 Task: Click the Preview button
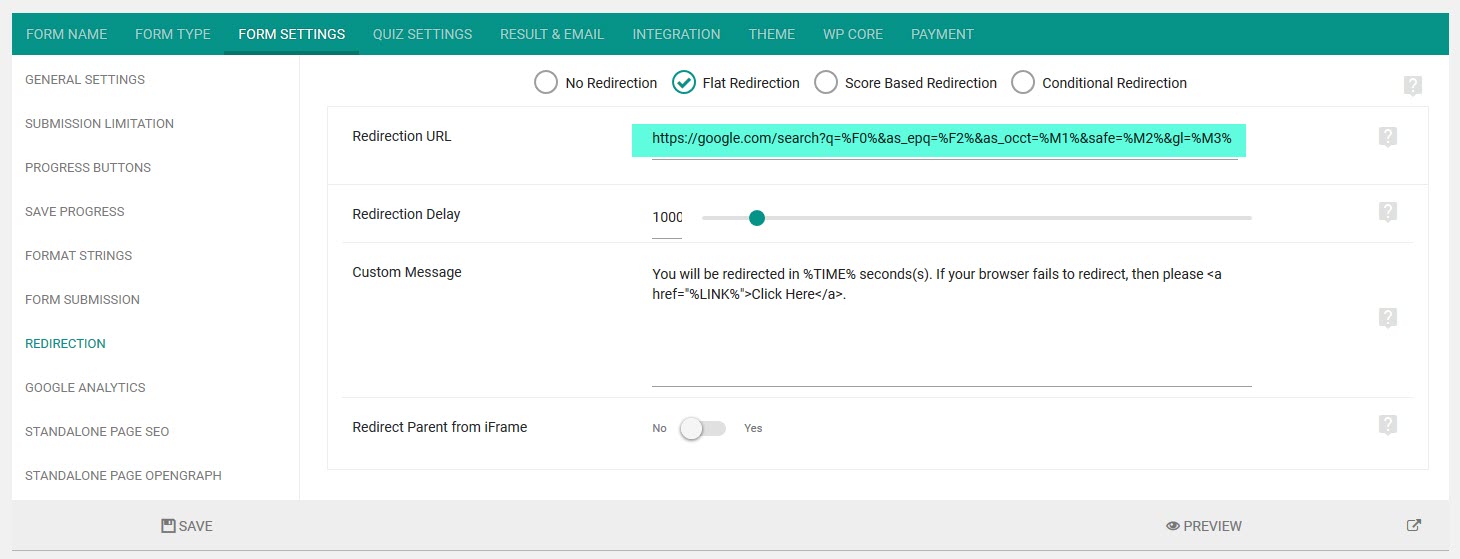pos(1204,526)
